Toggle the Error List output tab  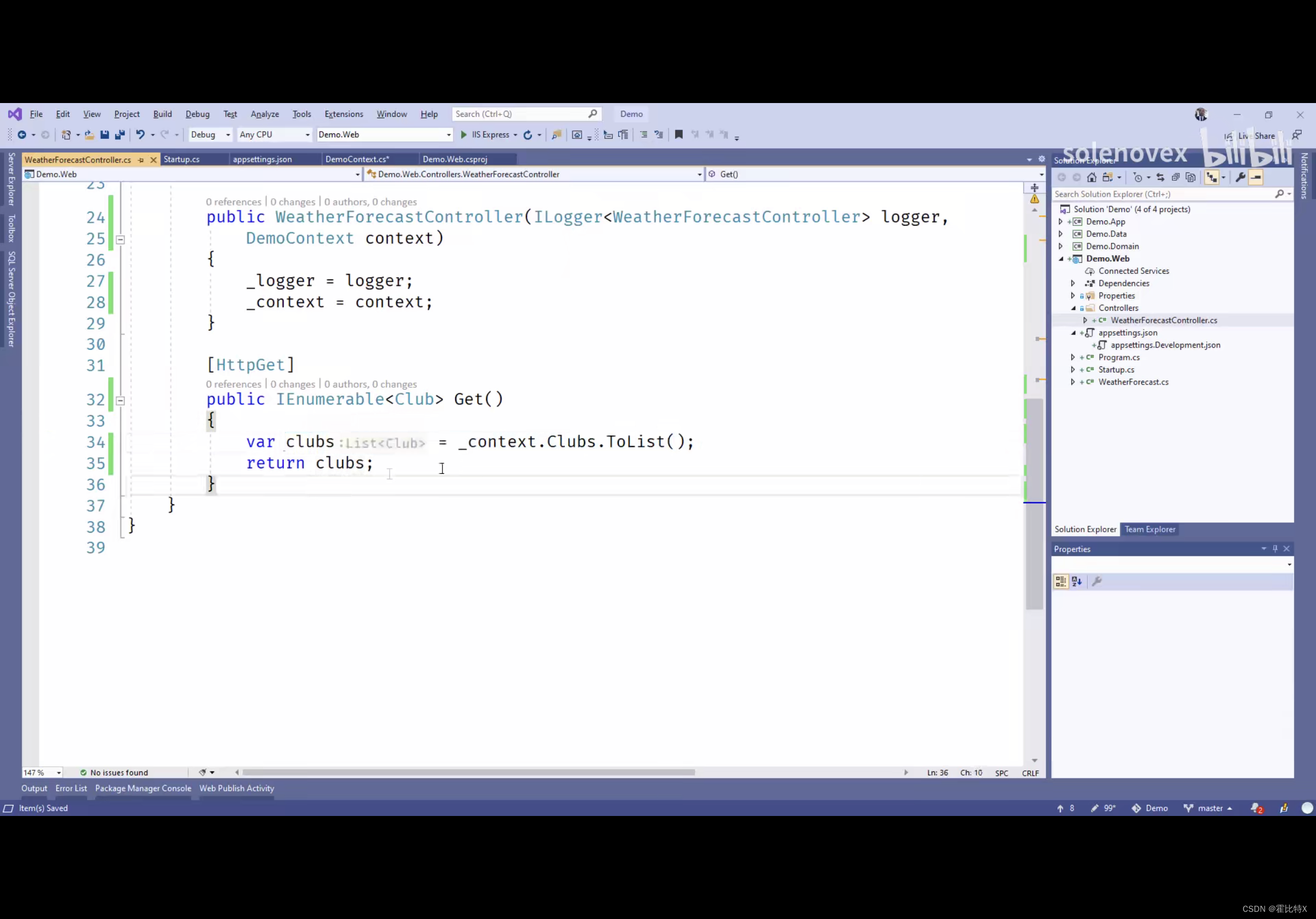[71, 788]
